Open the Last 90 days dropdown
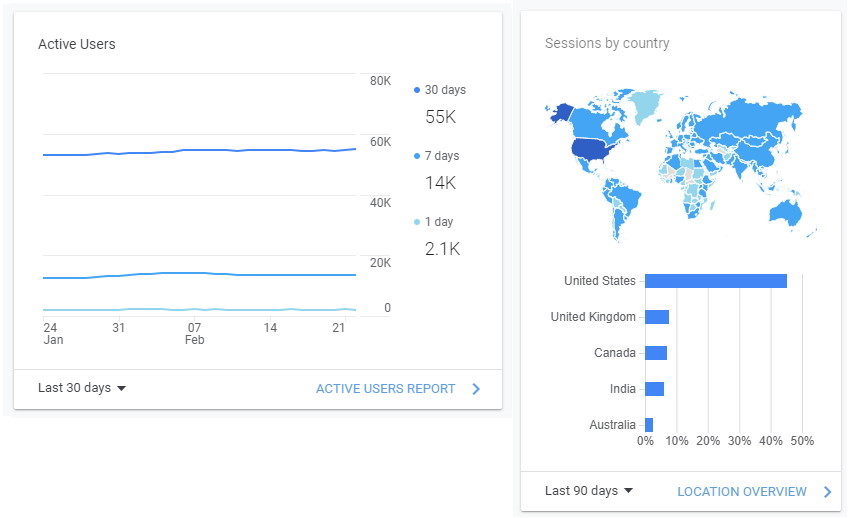 click(x=589, y=491)
